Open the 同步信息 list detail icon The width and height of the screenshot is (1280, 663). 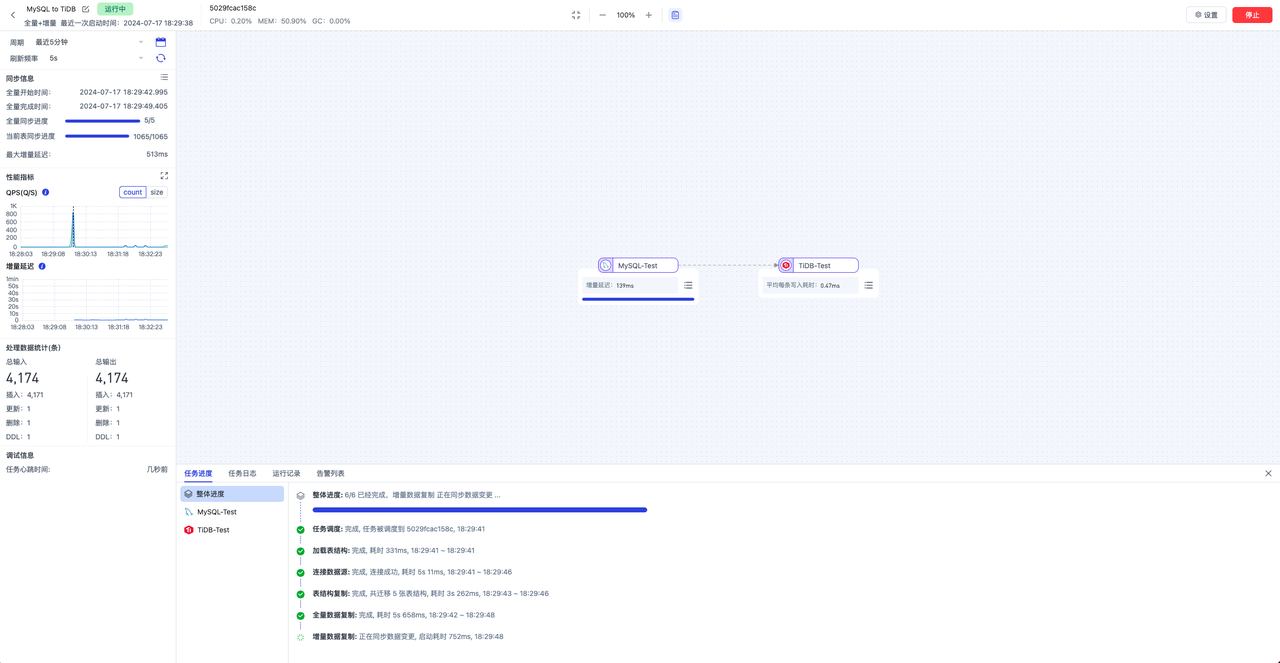click(164, 77)
